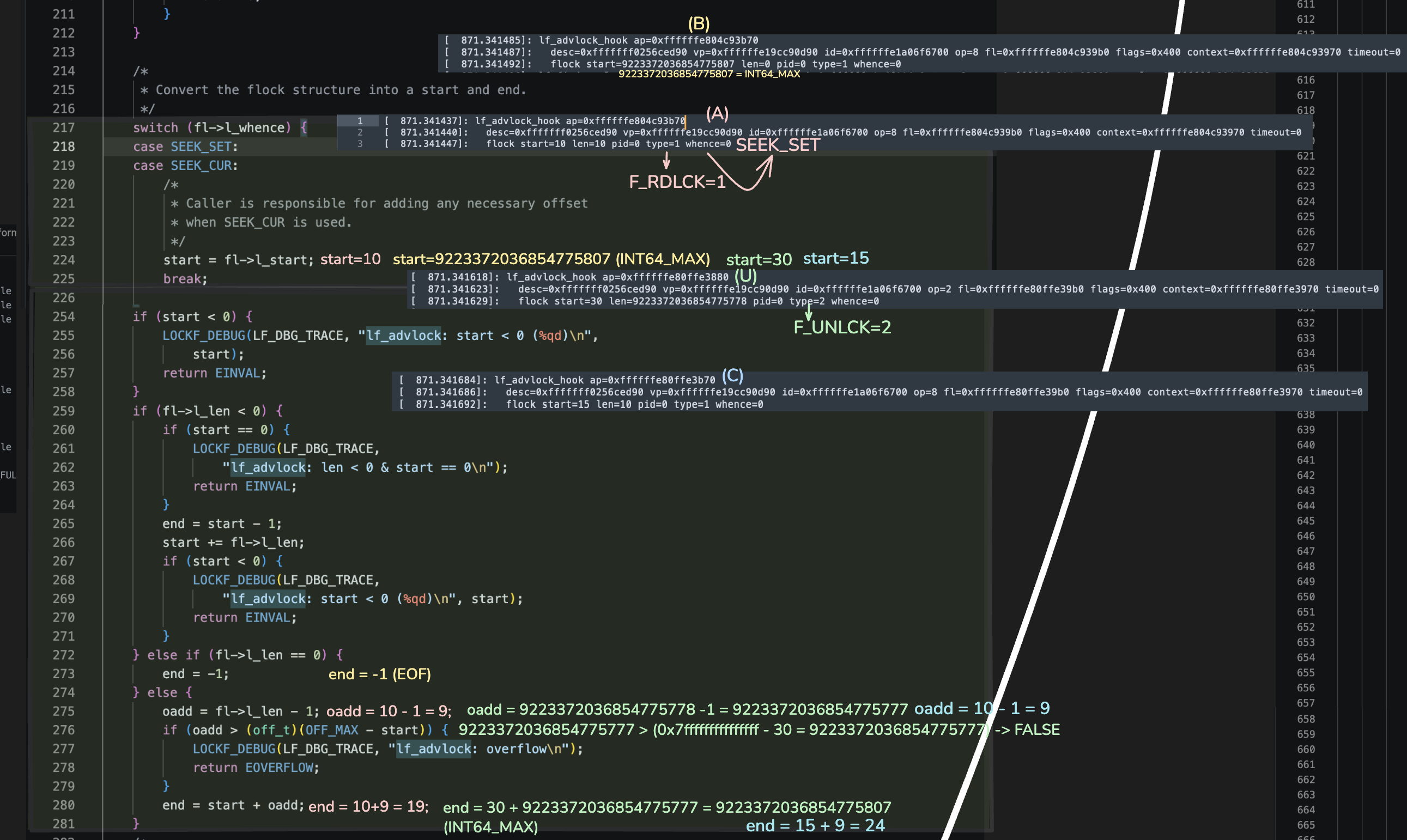Click log line with 'flock start=9223372036854775807 len=0'

672,64
